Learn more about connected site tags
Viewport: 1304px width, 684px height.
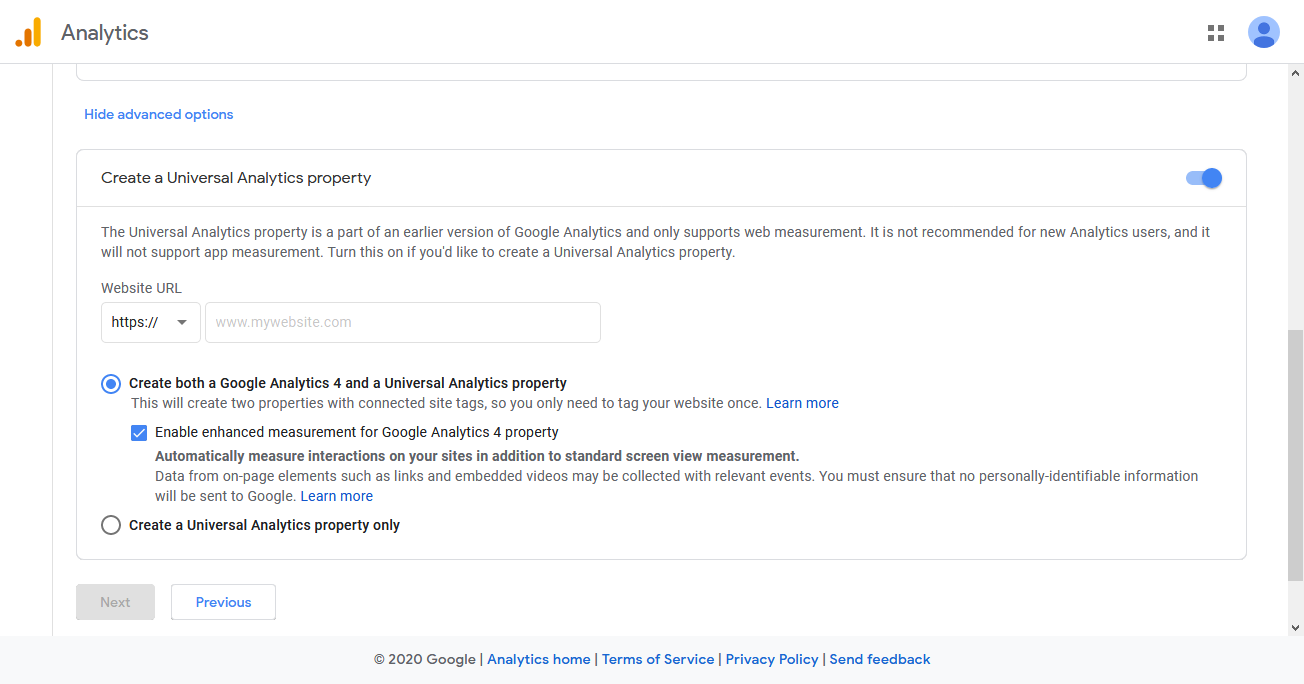[802, 402]
